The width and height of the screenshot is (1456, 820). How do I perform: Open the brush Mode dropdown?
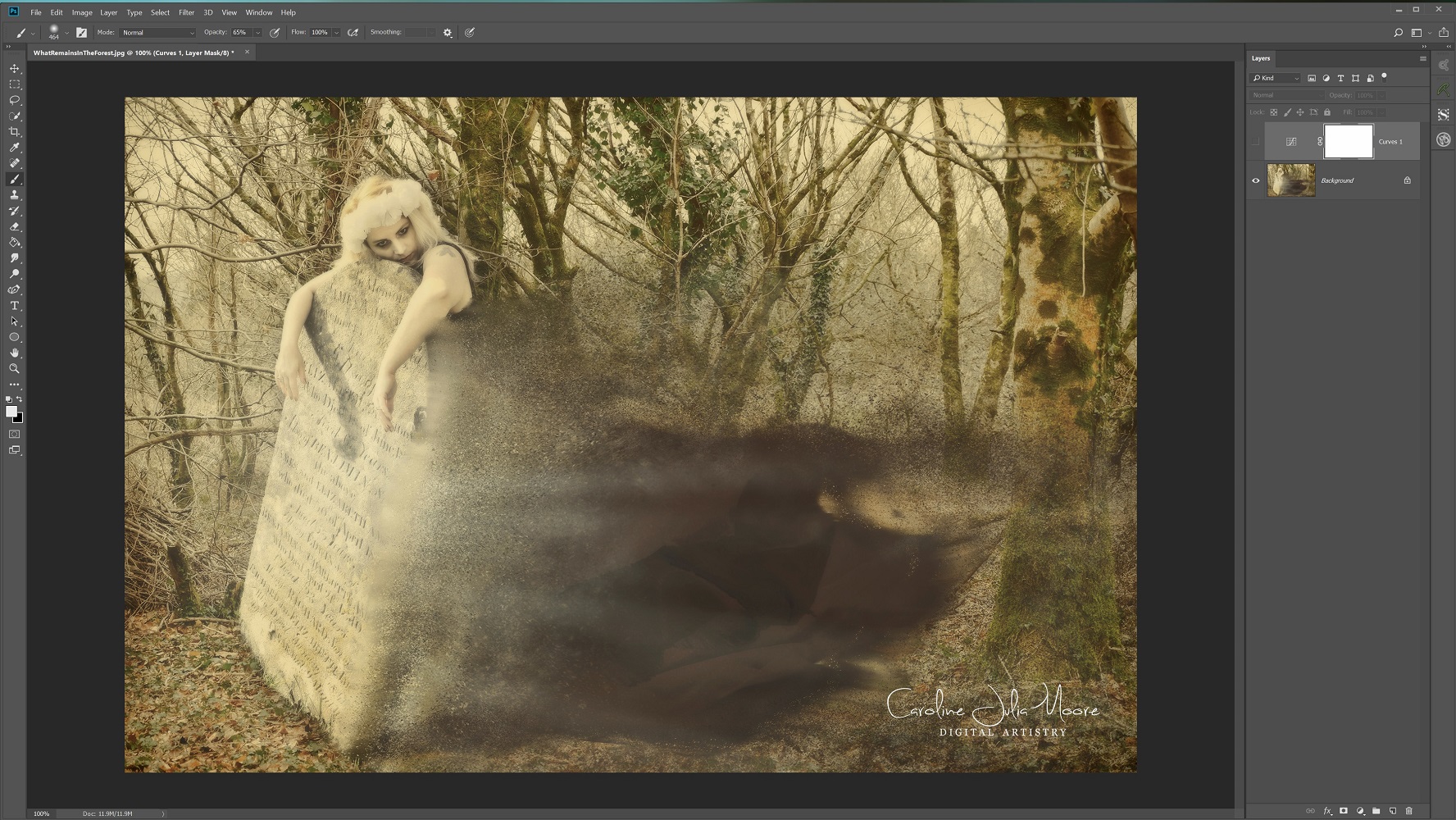(157, 33)
